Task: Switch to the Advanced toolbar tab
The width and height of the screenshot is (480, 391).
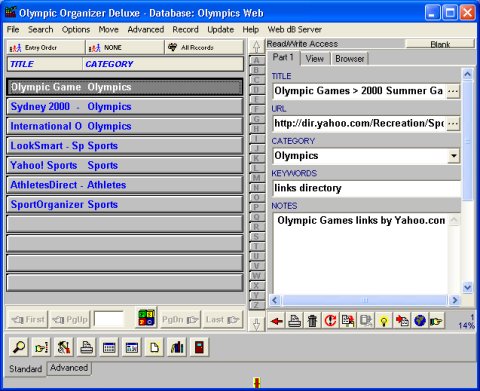Action: (69, 368)
